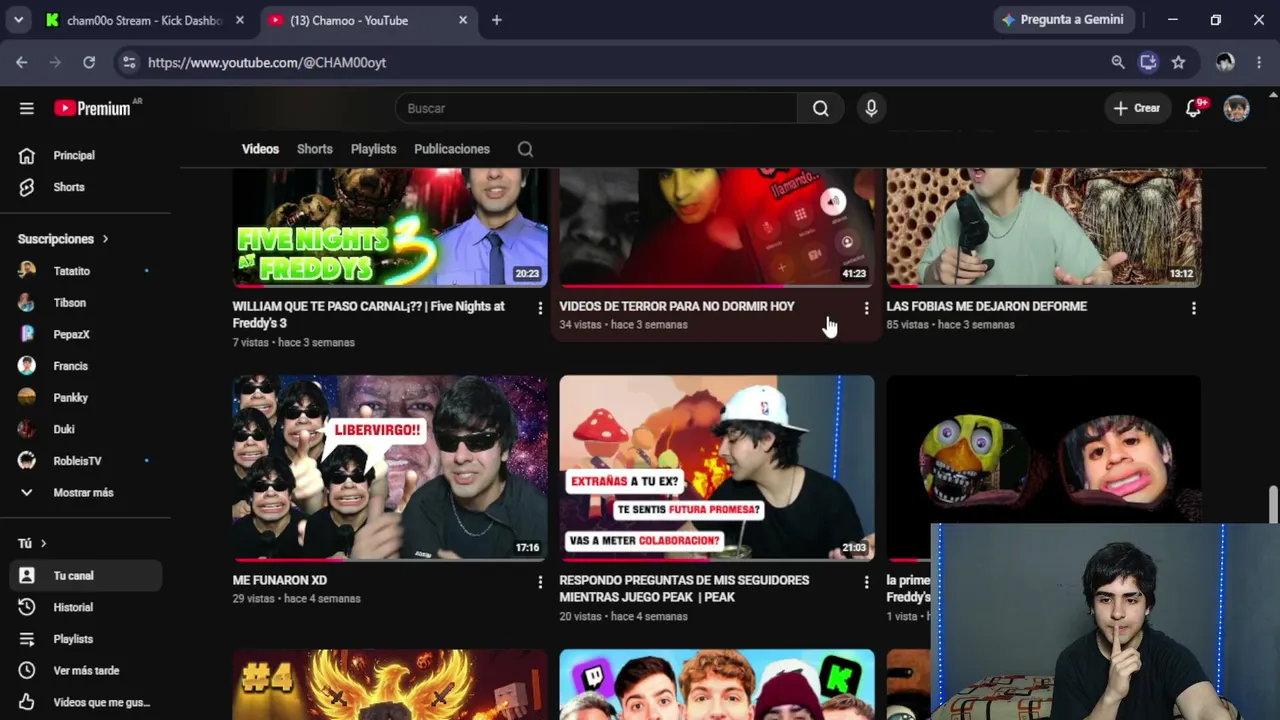Open the browser tab search dropdown
Viewport: 1280px width, 720px height.
(x=18, y=20)
